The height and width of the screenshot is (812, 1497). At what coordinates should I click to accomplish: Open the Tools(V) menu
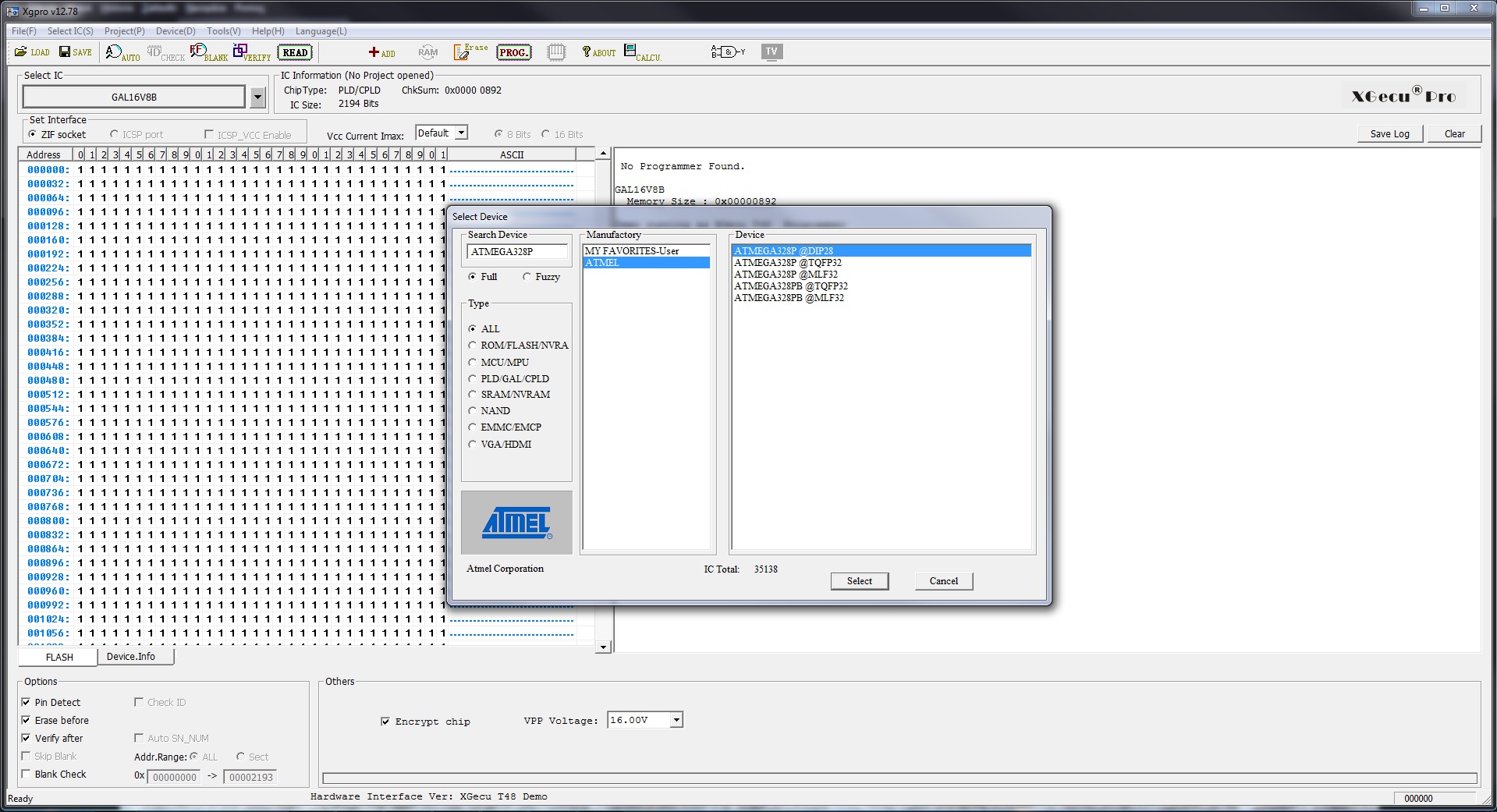click(224, 31)
